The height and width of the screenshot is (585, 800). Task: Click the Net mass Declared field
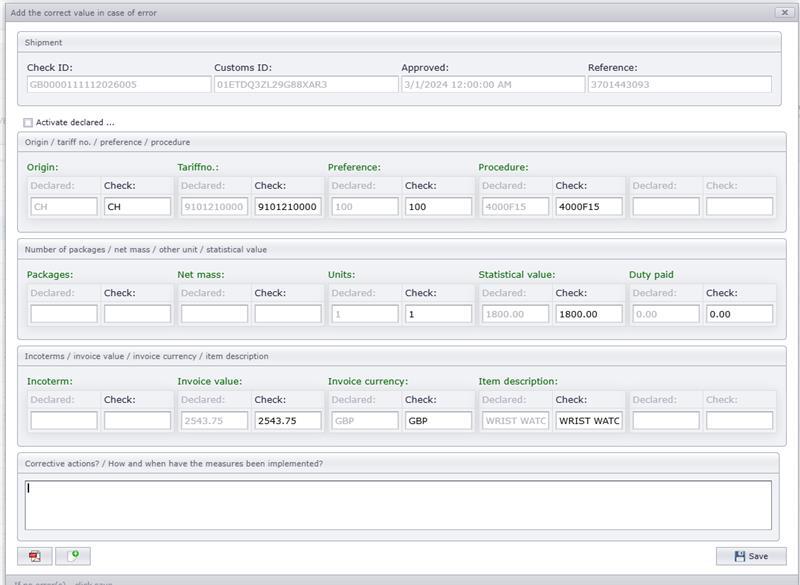[x=214, y=314]
